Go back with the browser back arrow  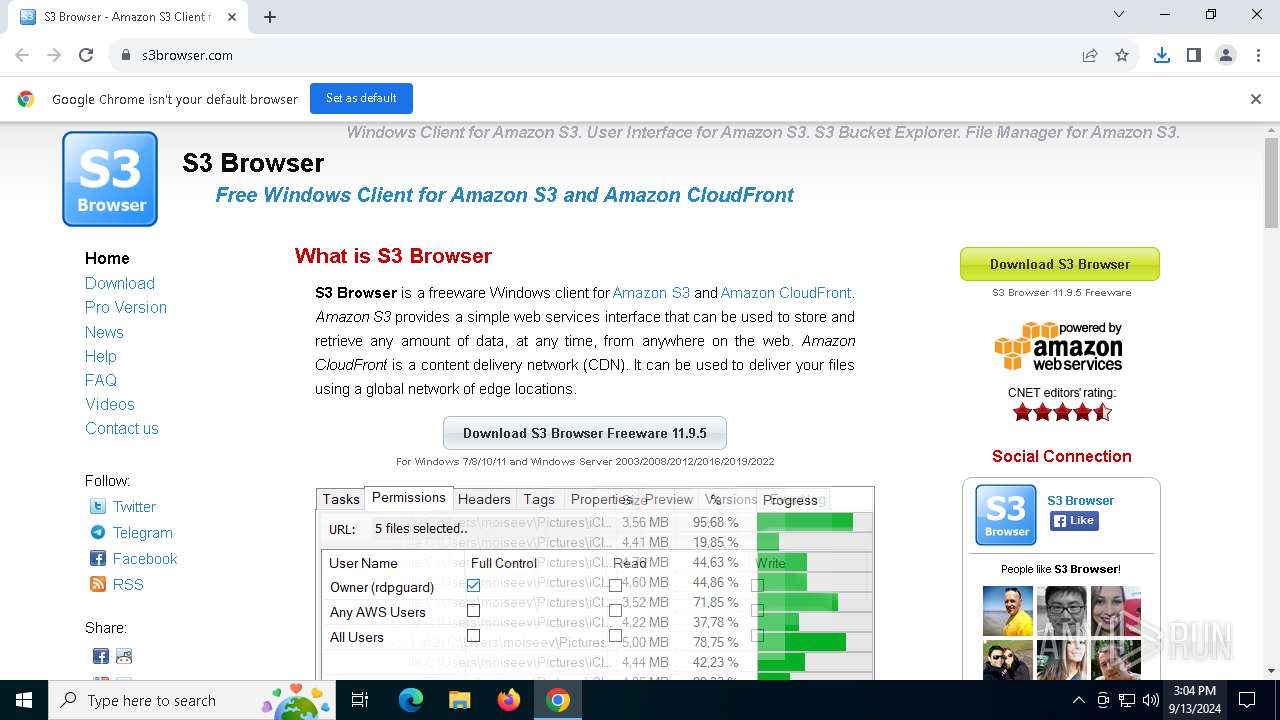tap(22, 55)
